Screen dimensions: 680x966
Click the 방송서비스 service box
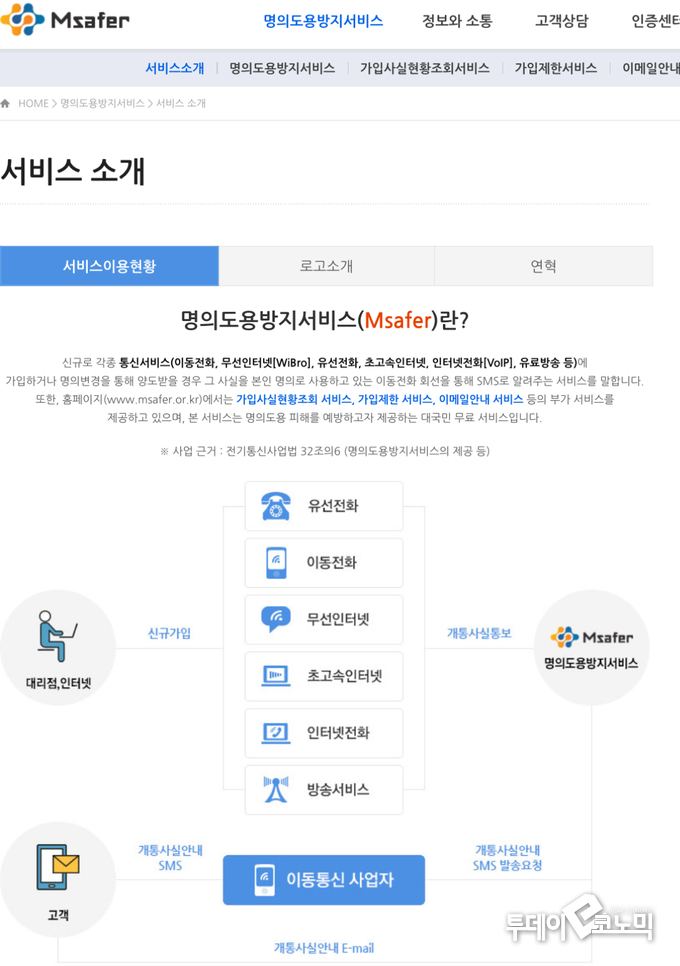[x=324, y=790]
